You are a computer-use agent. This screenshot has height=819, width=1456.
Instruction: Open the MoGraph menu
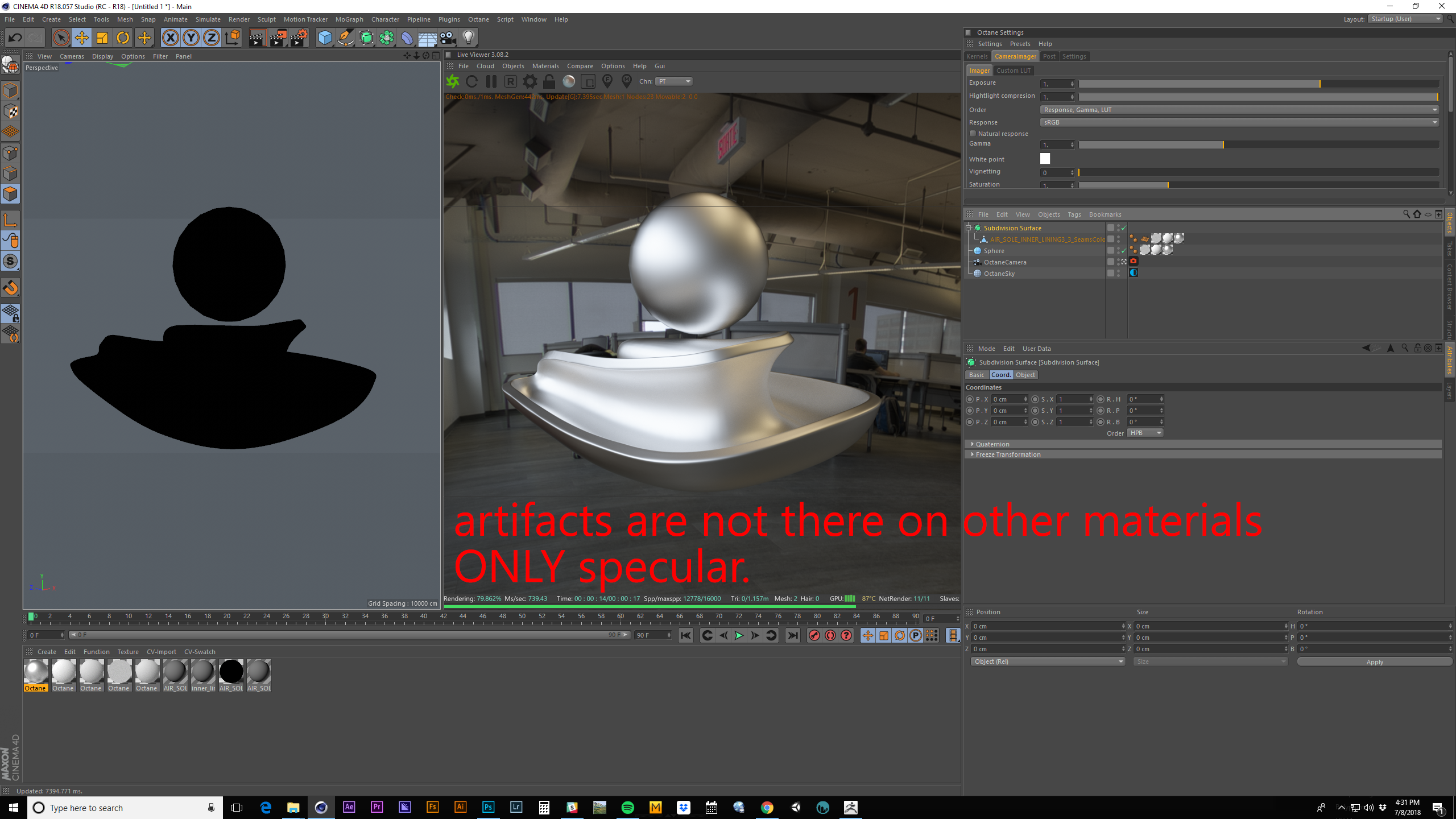point(349,19)
